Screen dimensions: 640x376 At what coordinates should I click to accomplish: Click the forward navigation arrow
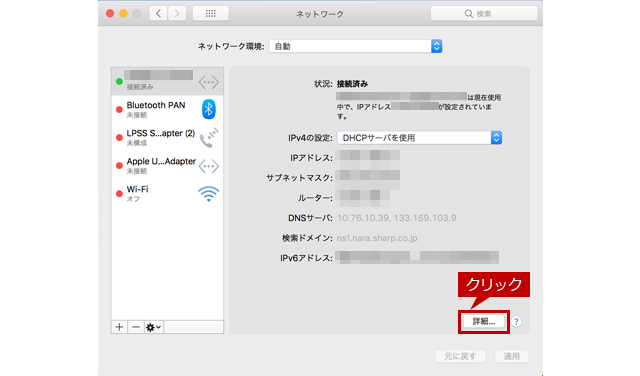177,14
